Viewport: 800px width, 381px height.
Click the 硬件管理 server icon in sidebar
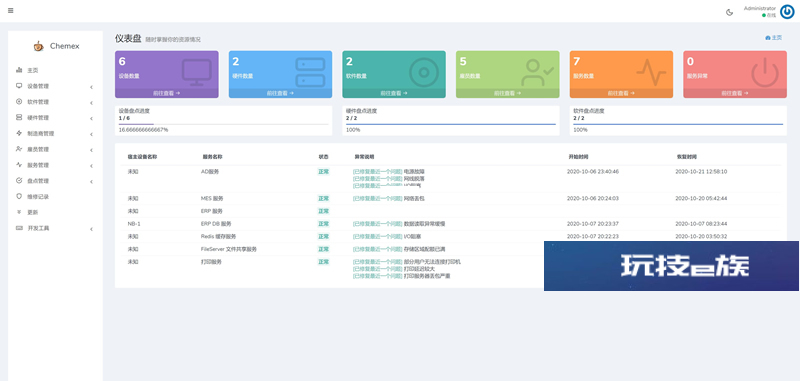coord(19,117)
